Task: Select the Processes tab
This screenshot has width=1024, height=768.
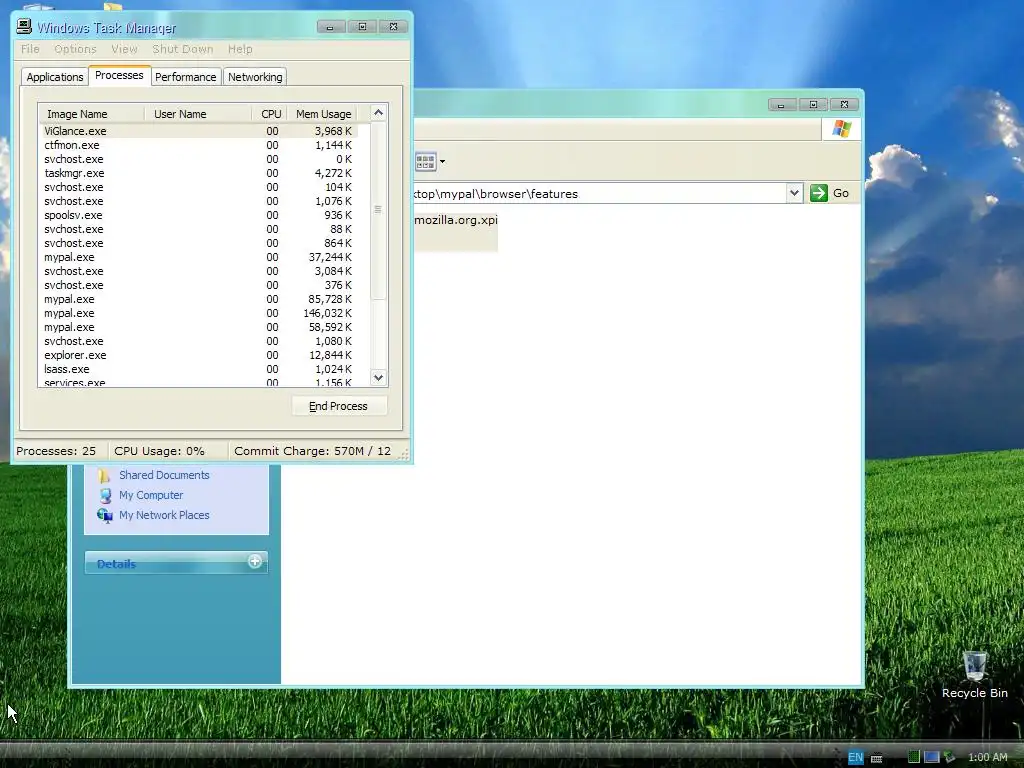Action: [119, 75]
